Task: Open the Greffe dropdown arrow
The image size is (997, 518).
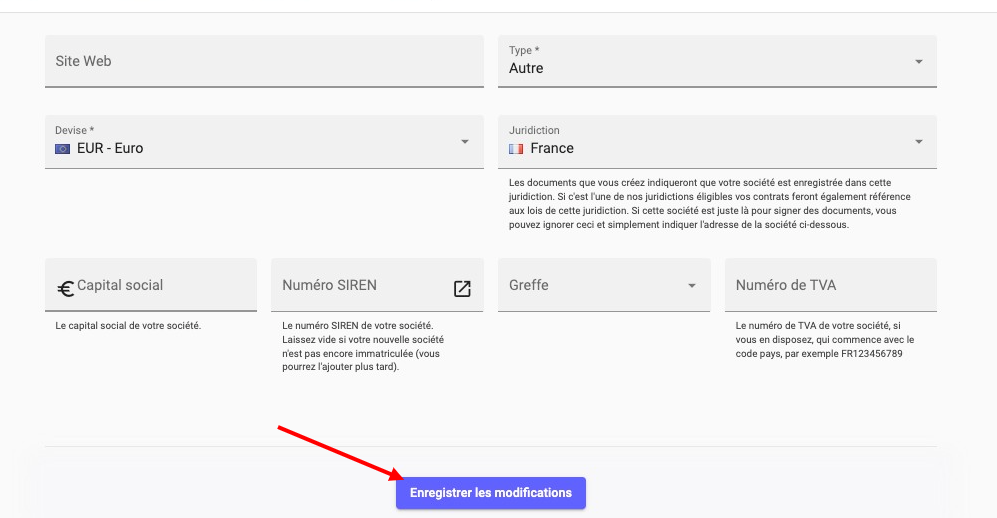Action: 691,286
